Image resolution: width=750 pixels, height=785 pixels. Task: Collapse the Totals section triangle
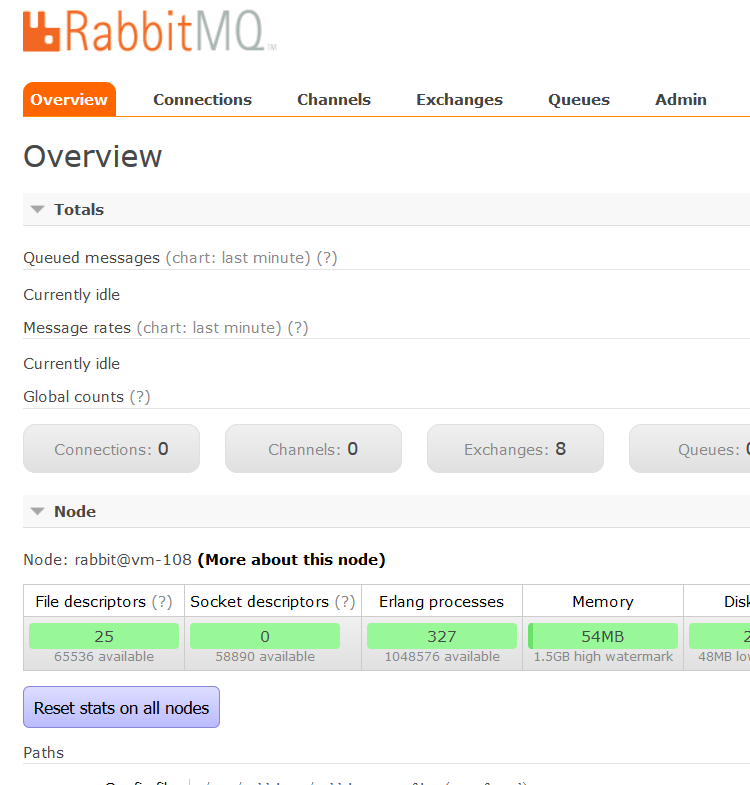click(x=38, y=209)
